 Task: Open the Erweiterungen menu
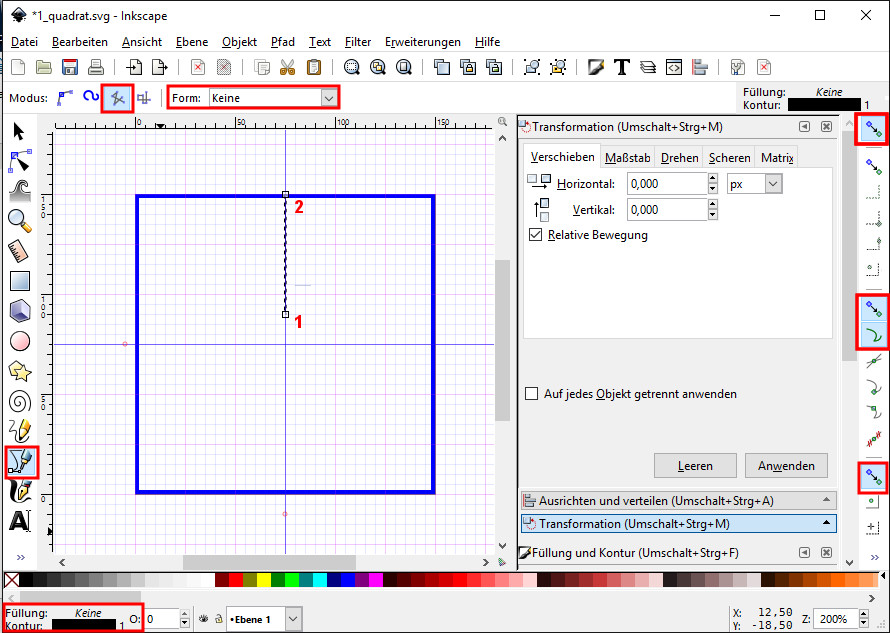[x=423, y=42]
